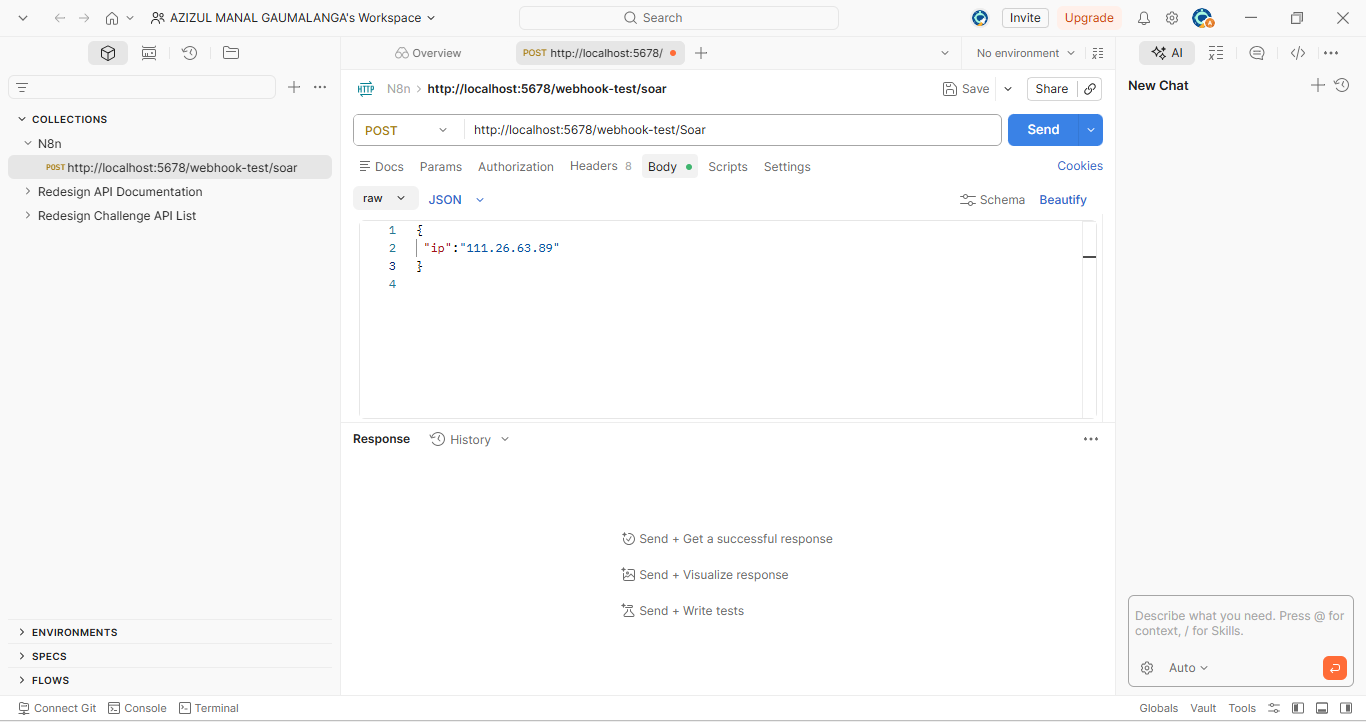Screen dimensions: 1366x722
Task: Switch to the Authorization tab
Action: (516, 167)
